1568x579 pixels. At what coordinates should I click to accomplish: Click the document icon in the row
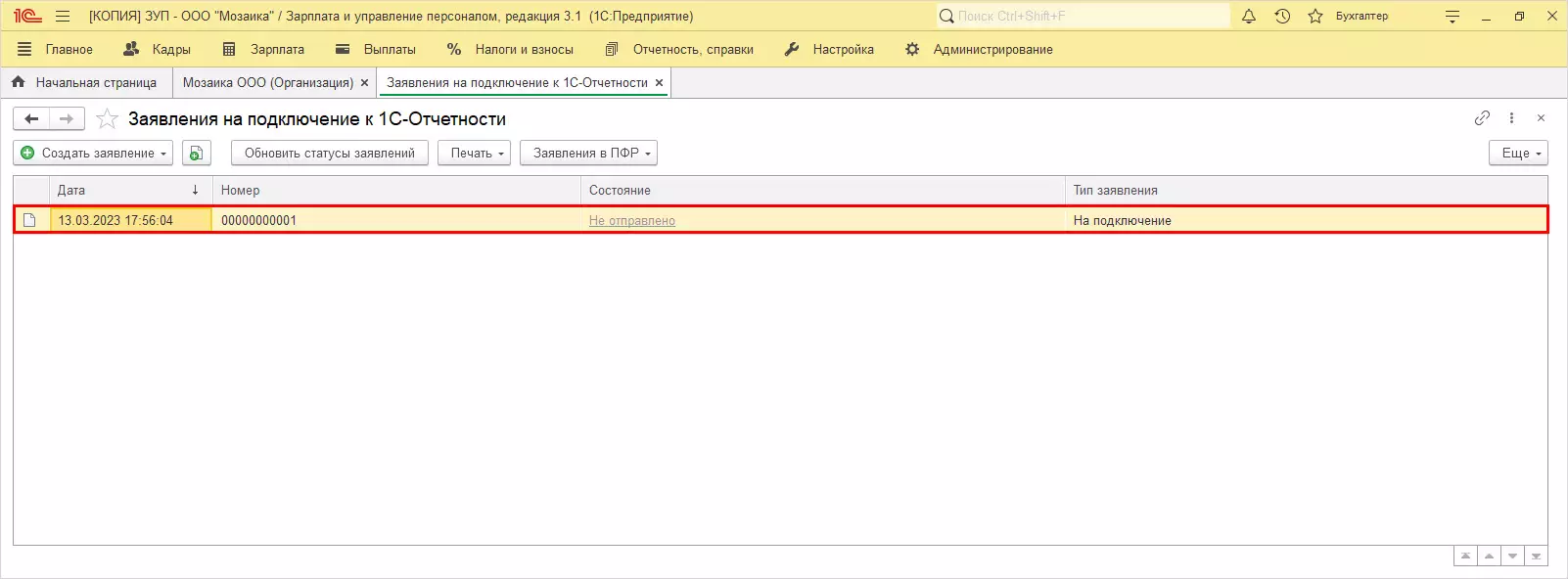29,220
